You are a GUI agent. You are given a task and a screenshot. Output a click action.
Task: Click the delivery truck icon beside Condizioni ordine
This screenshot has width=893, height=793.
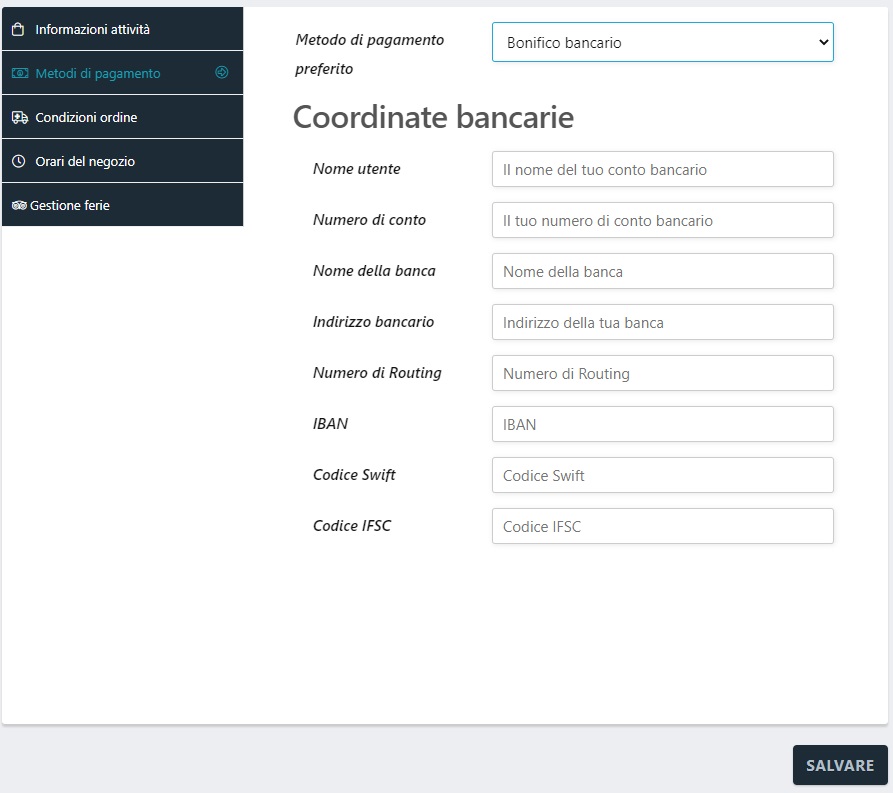[x=19, y=118]
